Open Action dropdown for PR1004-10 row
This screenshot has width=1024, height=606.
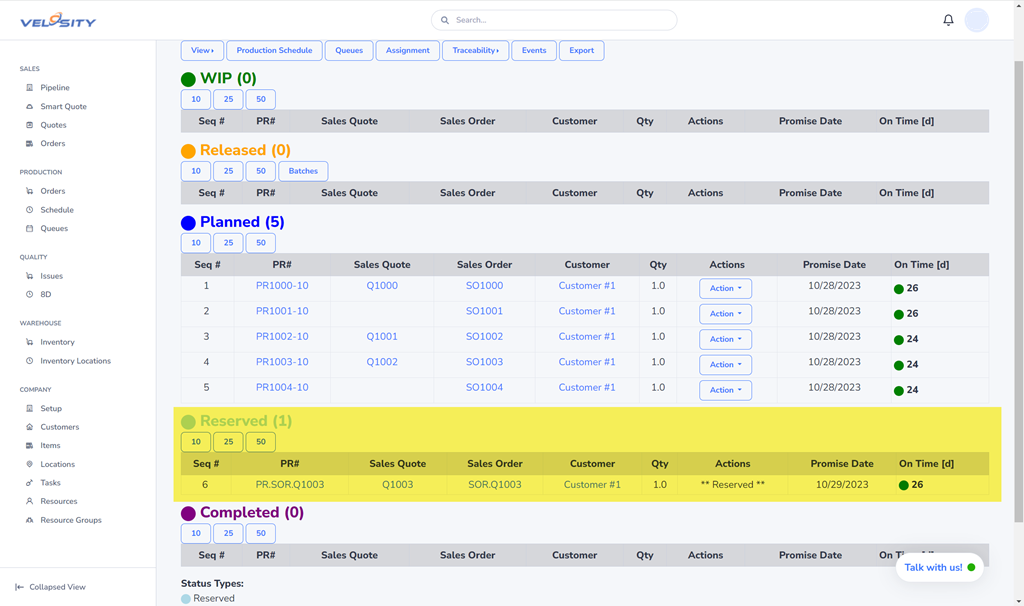[x=725, y=390]
